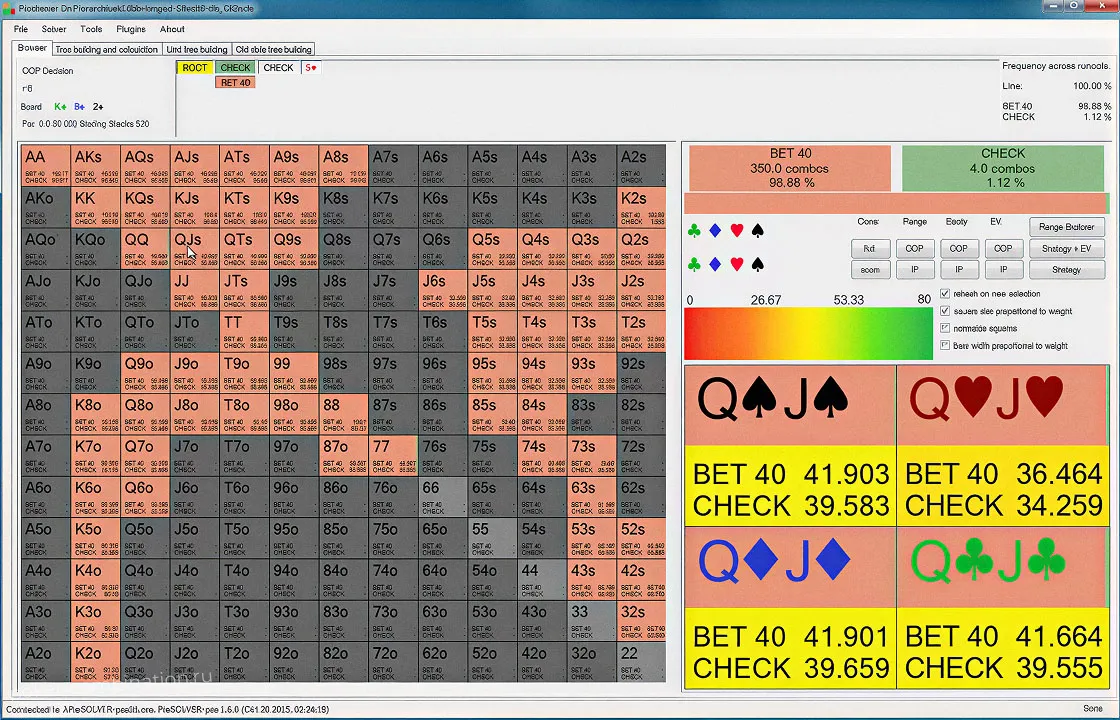Toggle the square size proportional to weight checkbox

[x=946, y=311]
